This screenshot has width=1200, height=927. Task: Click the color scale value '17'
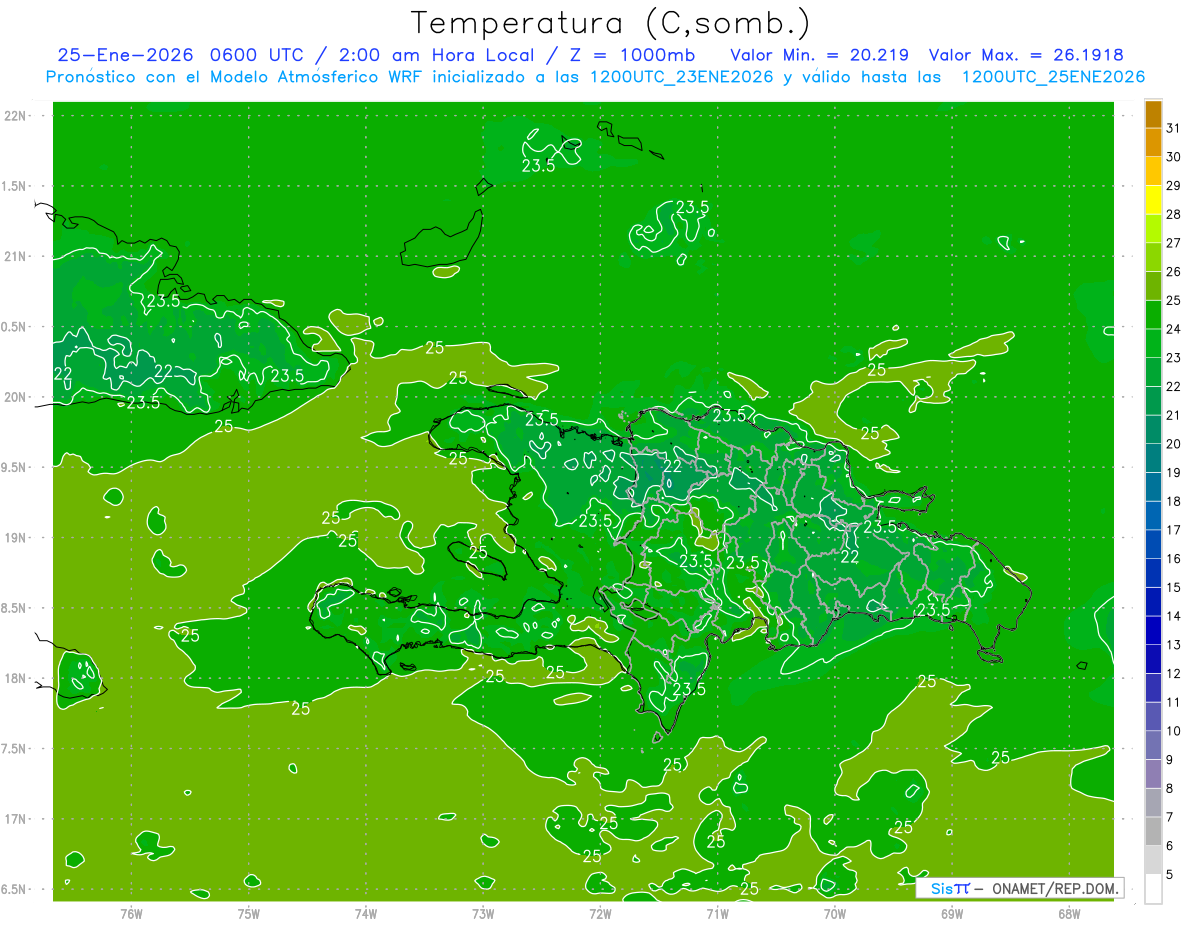coord(1174,530)
